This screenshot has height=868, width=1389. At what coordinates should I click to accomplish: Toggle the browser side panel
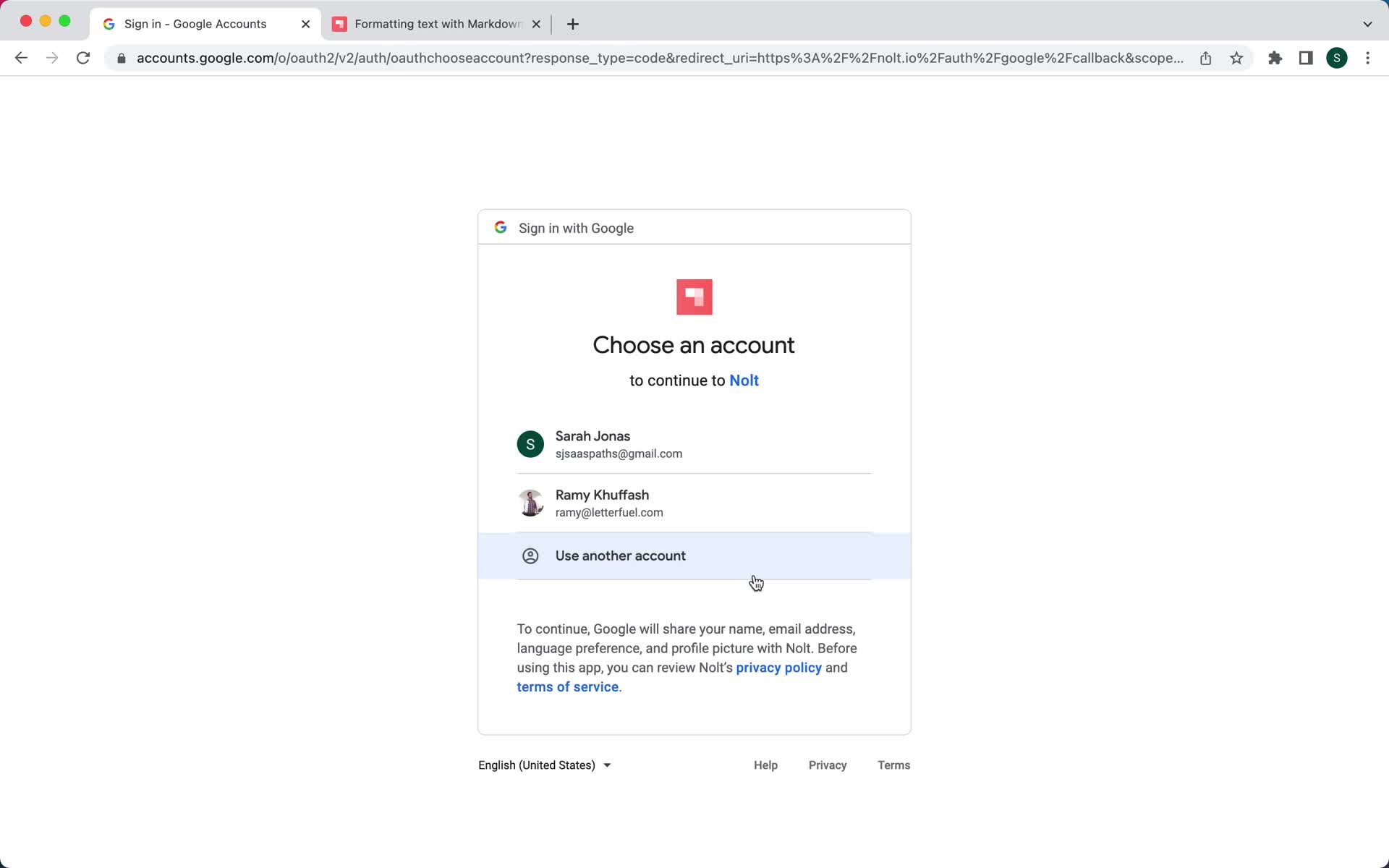(x=1306, y=58)
